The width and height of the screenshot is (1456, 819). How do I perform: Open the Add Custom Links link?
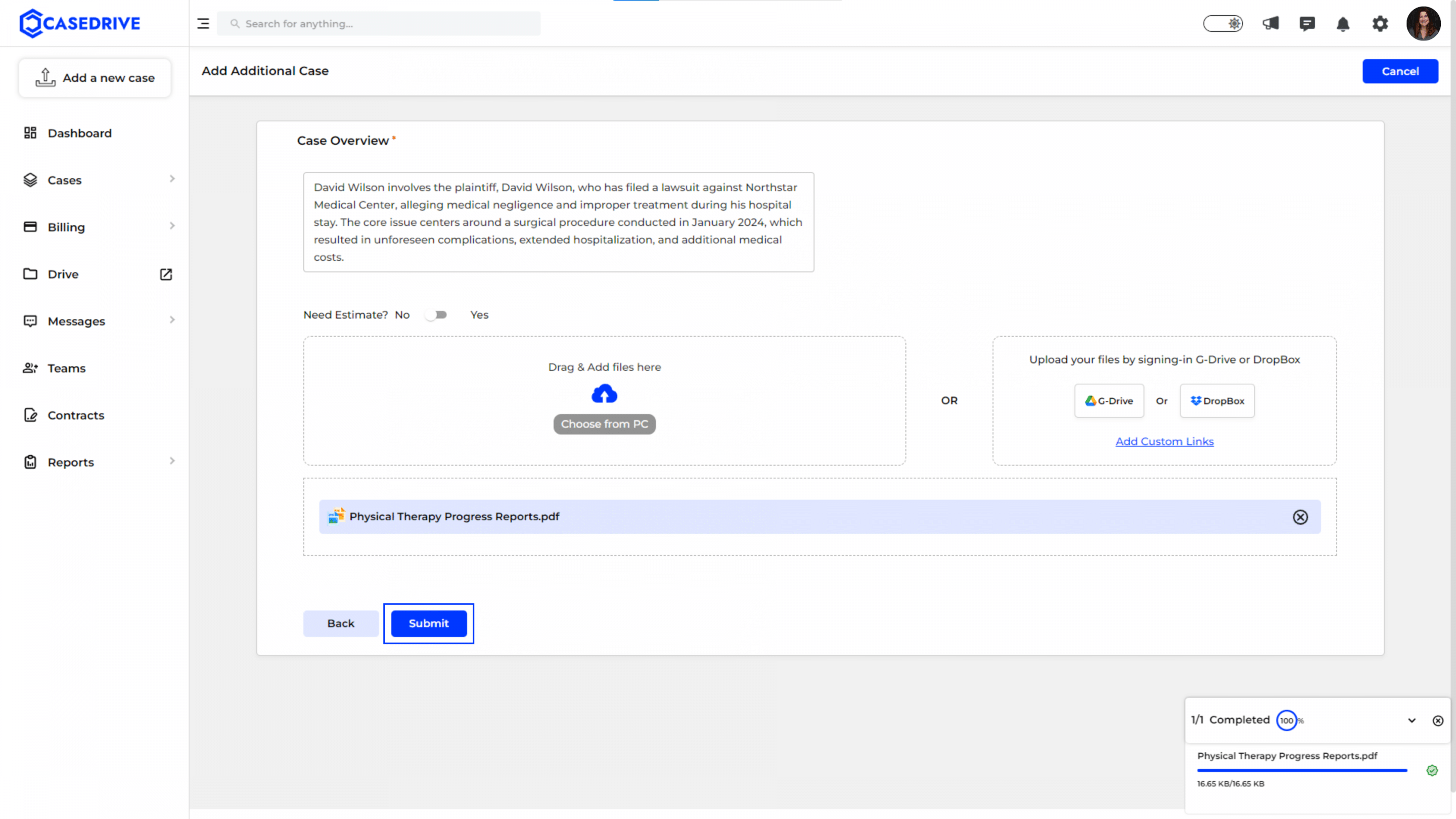pos(1164,441)
